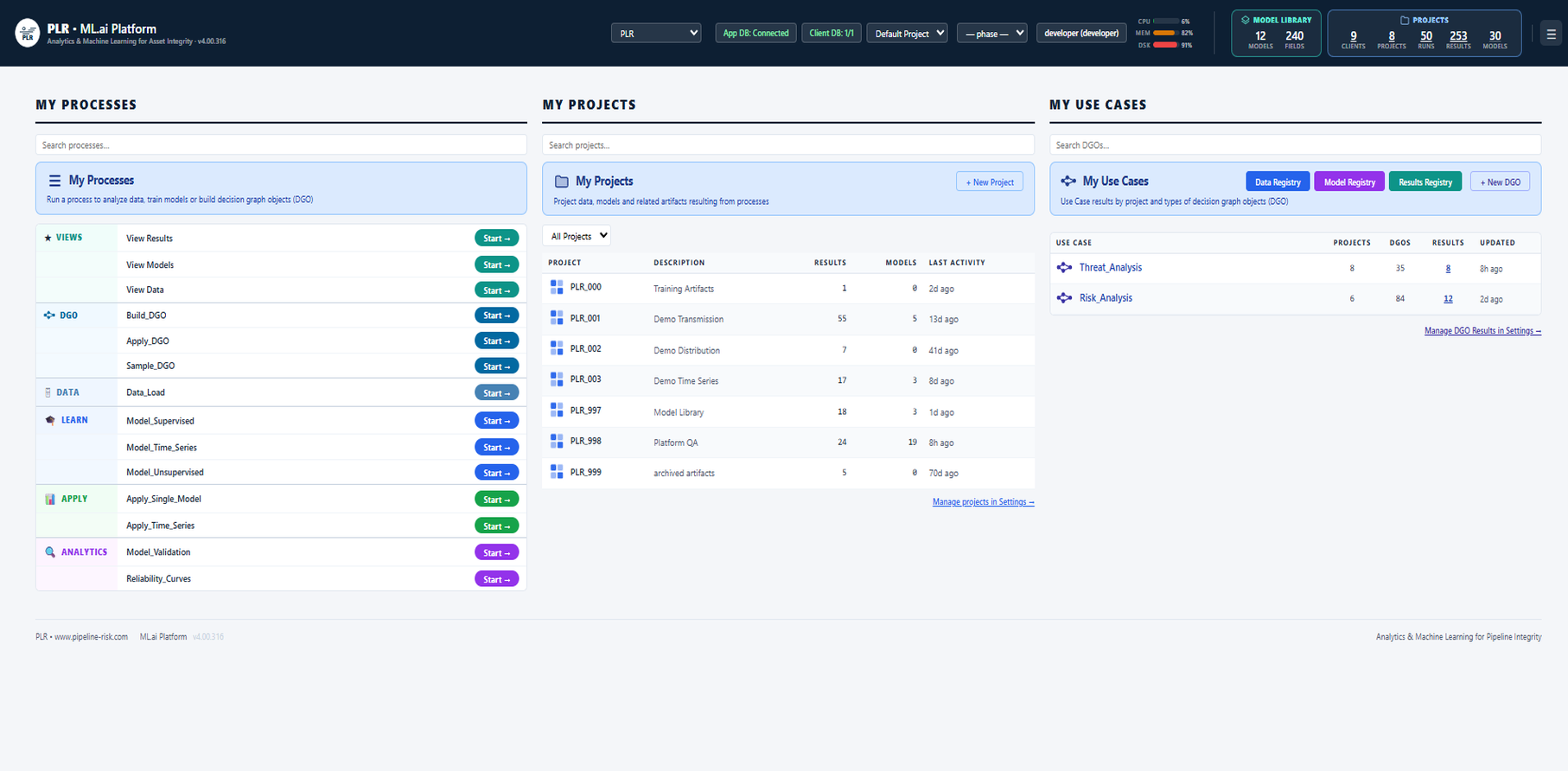The image size is (1568, 771).
Task: Click the App DB: Connected status
Action: pos(756,33)
